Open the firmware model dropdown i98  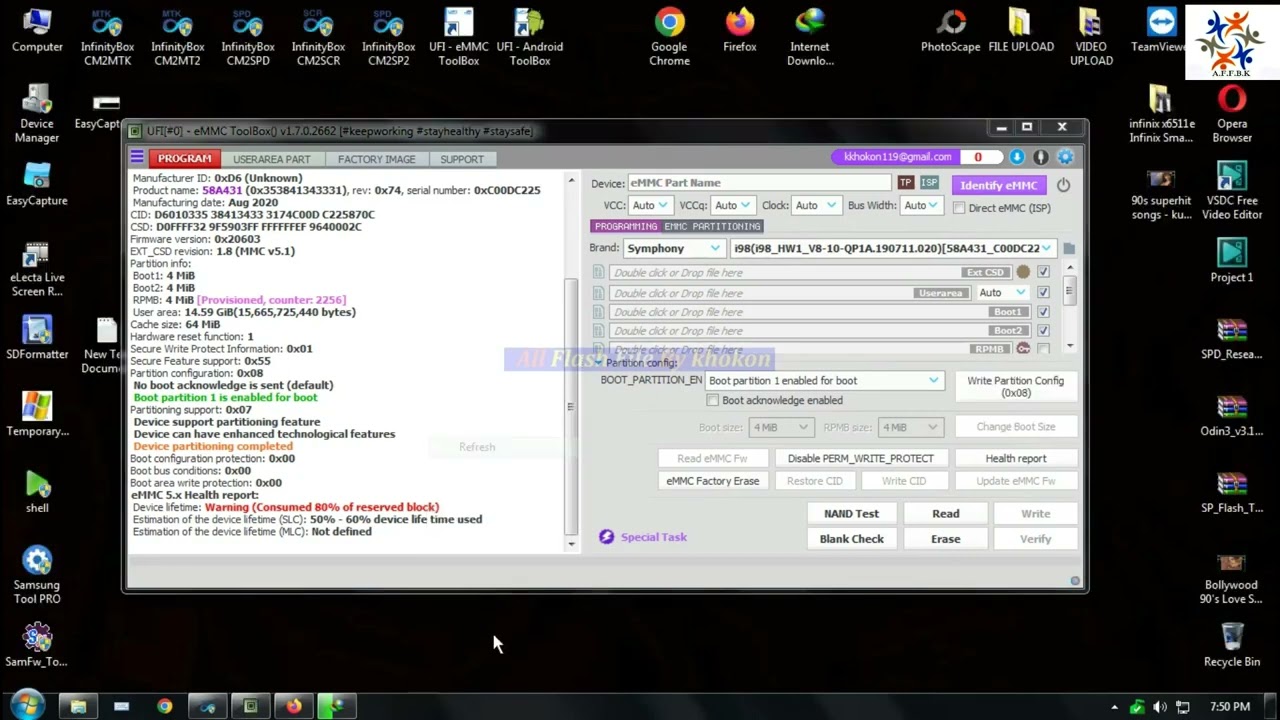pos(892,248)
